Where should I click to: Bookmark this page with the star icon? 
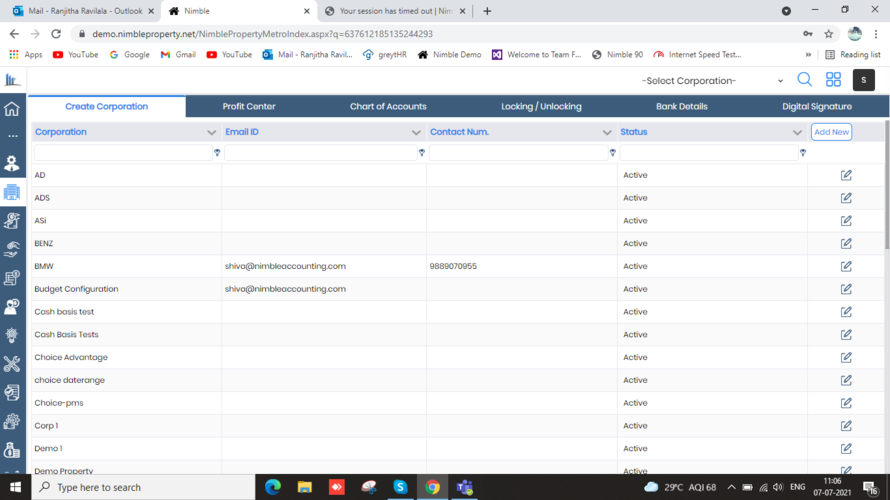pos(829,34)
